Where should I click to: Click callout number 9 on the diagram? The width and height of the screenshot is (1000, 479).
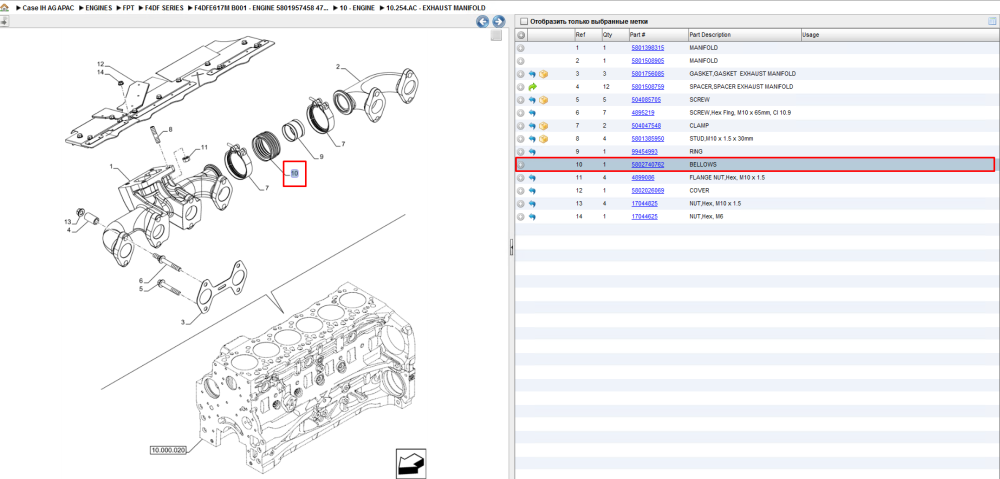click(x=321, y=156)
